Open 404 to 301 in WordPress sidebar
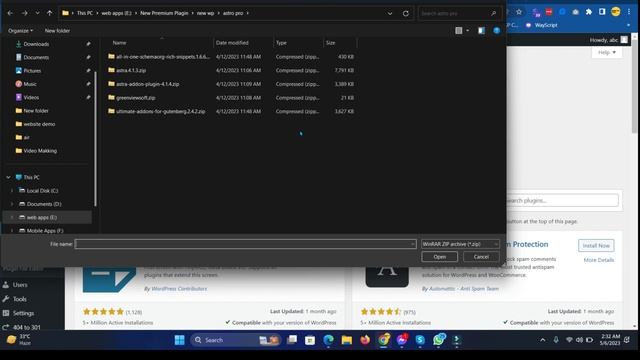Screen dimensions: 640x360 point(27,327)
